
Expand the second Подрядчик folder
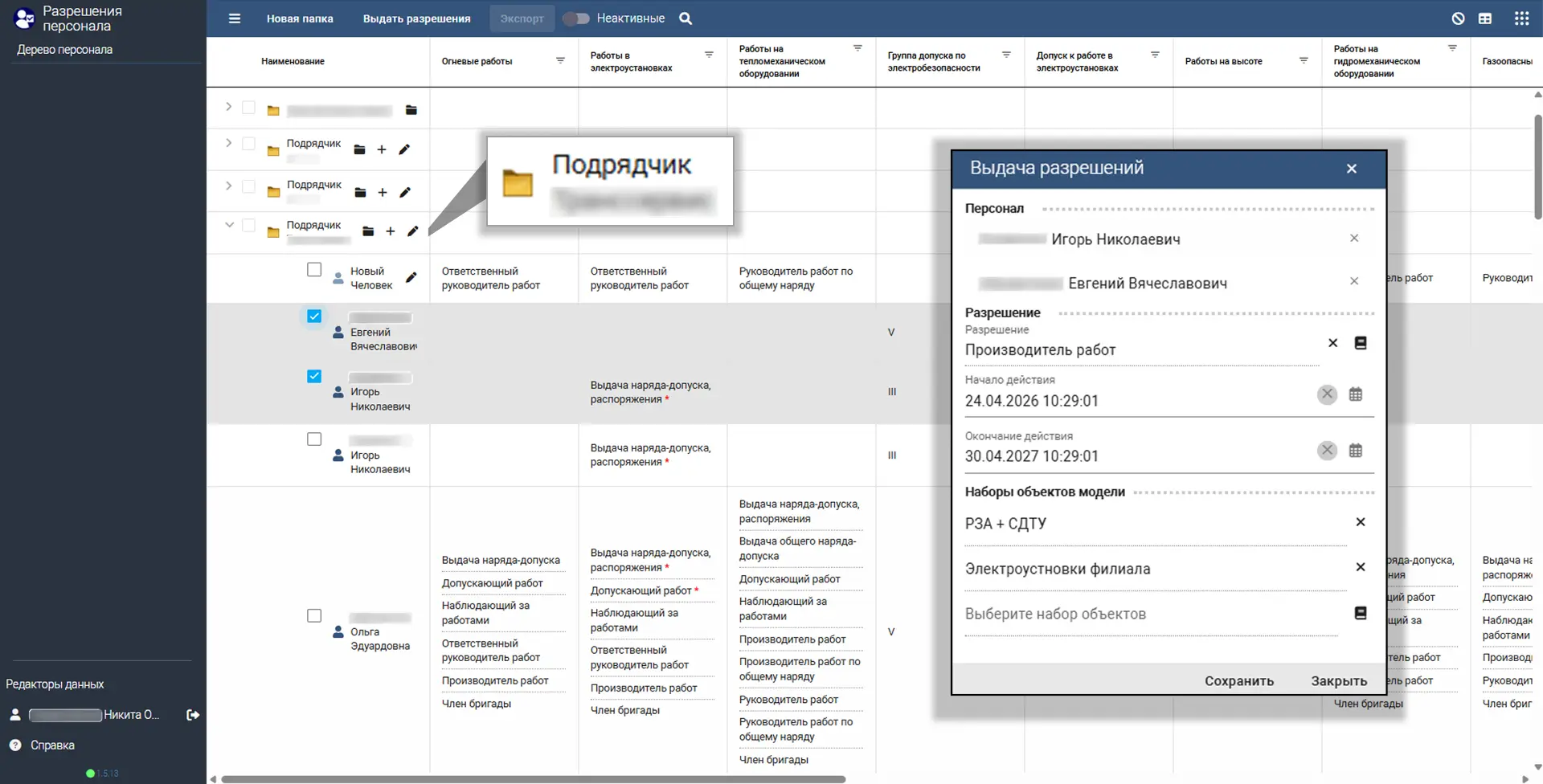(x=228, y=186)
